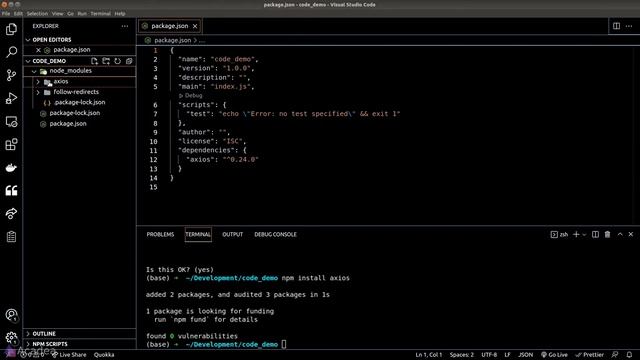Open the Run menu
Image resolution: width=640 pixels, height=360 pixels.
coord(82,13)
